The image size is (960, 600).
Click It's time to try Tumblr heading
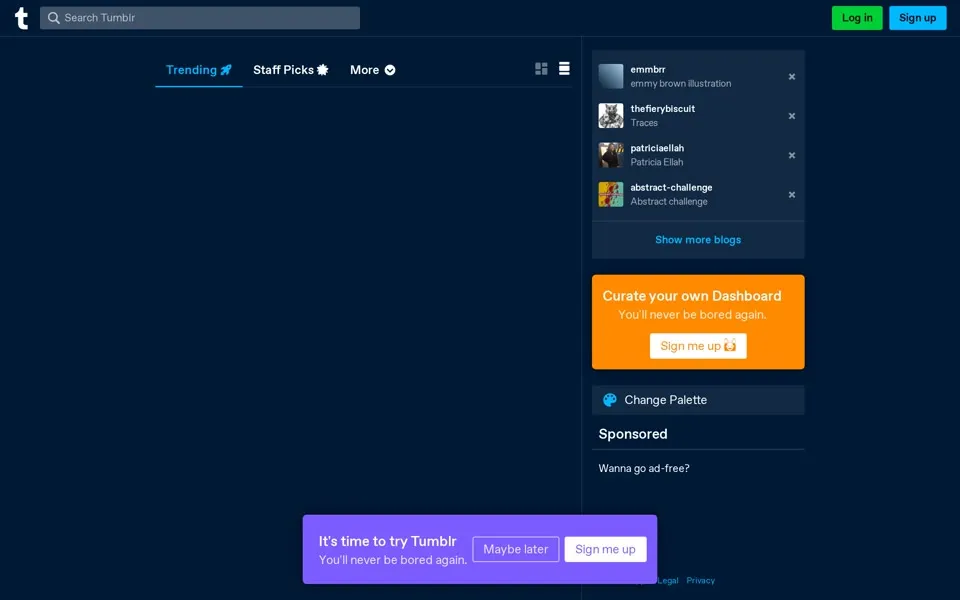tap(388, 541)
